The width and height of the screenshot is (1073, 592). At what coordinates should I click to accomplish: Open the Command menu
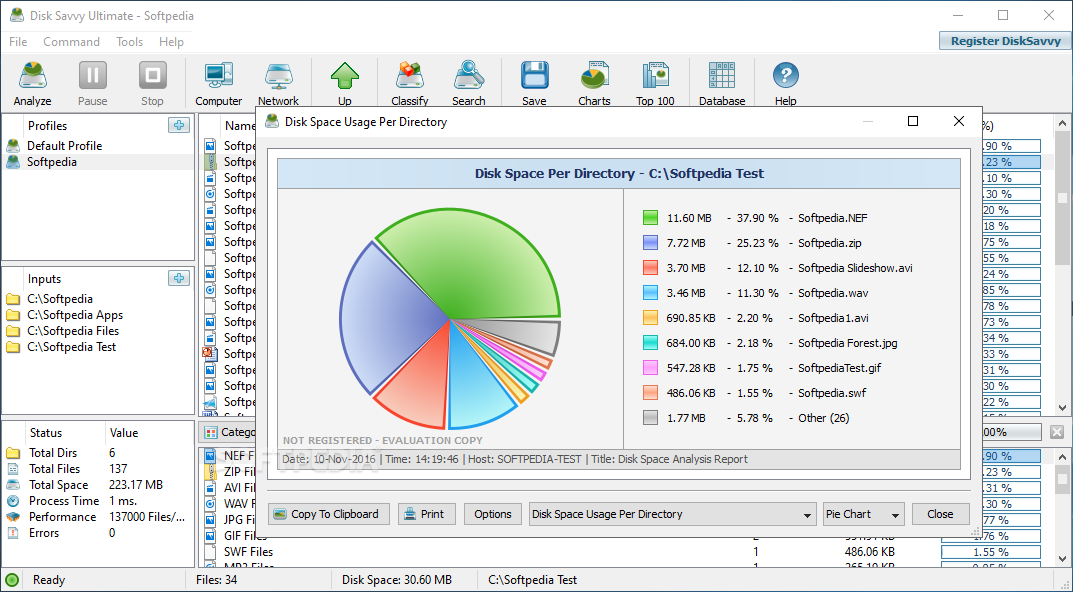pyautogui.click(x=71, y=42)
